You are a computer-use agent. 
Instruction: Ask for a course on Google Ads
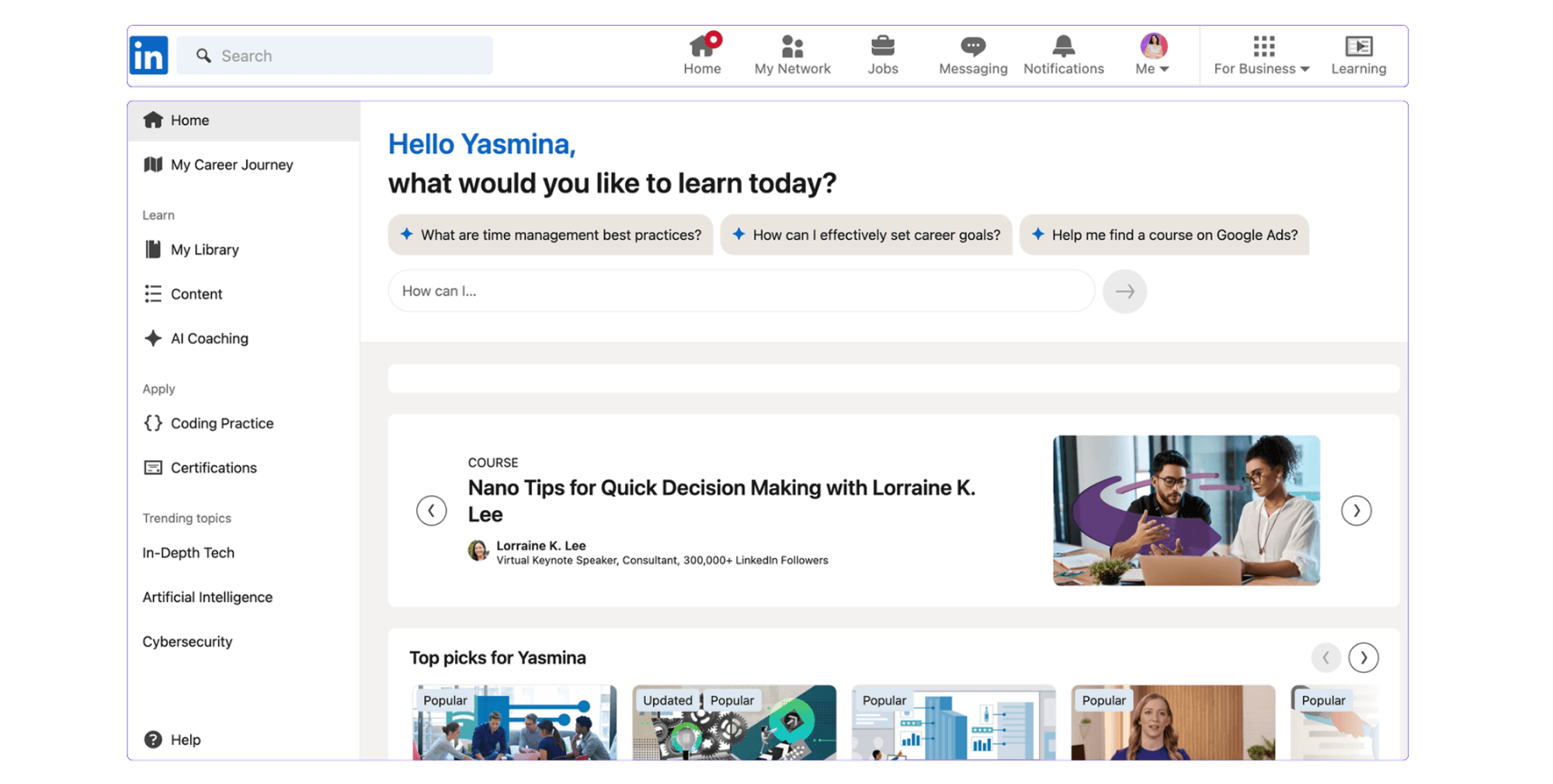1164,234
